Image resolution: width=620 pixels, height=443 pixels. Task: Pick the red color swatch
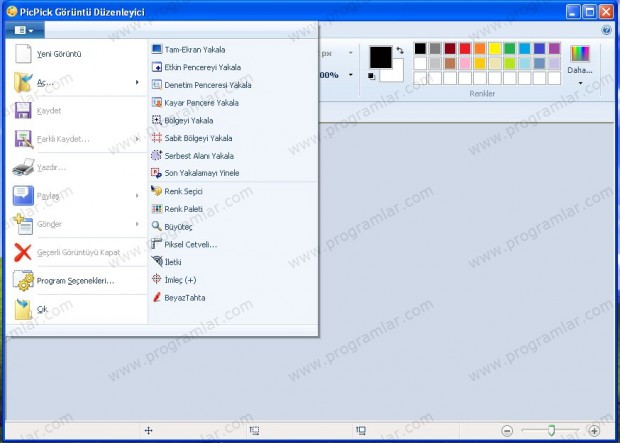[465, 48]
